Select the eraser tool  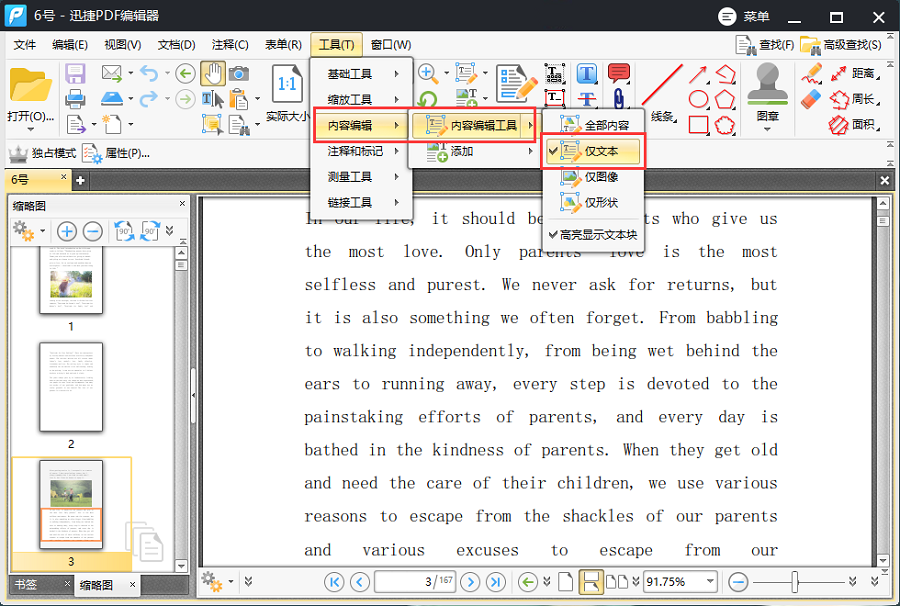(812, 99)
